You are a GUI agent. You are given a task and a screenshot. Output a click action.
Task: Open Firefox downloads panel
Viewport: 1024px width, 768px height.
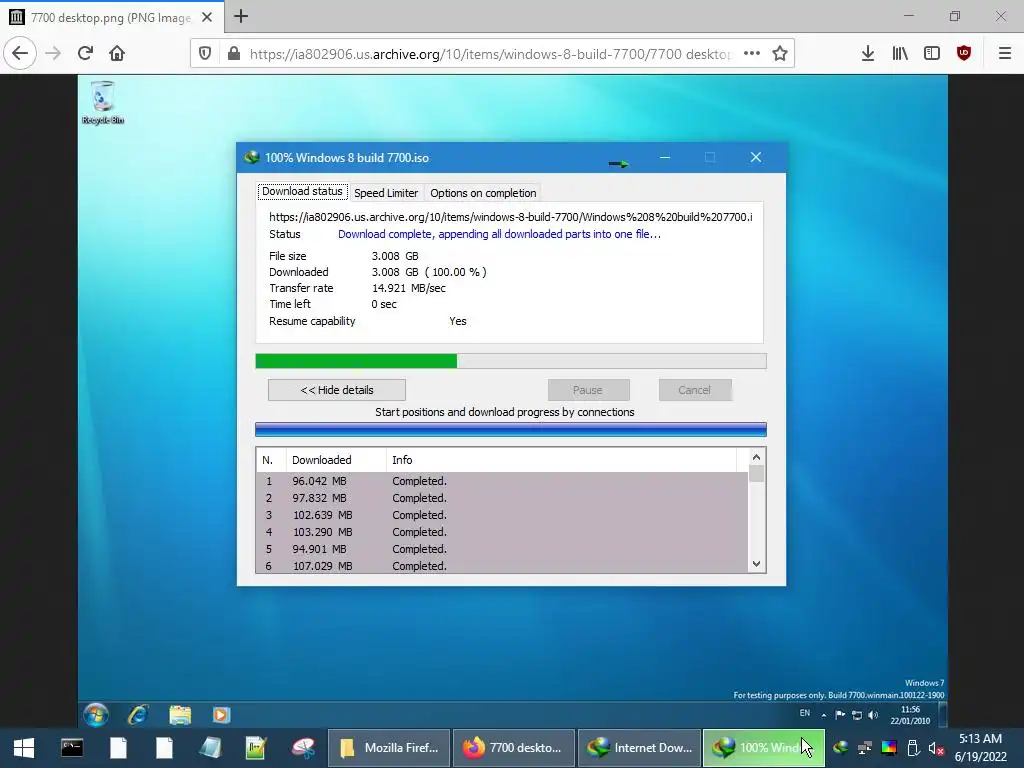(867, 53)
